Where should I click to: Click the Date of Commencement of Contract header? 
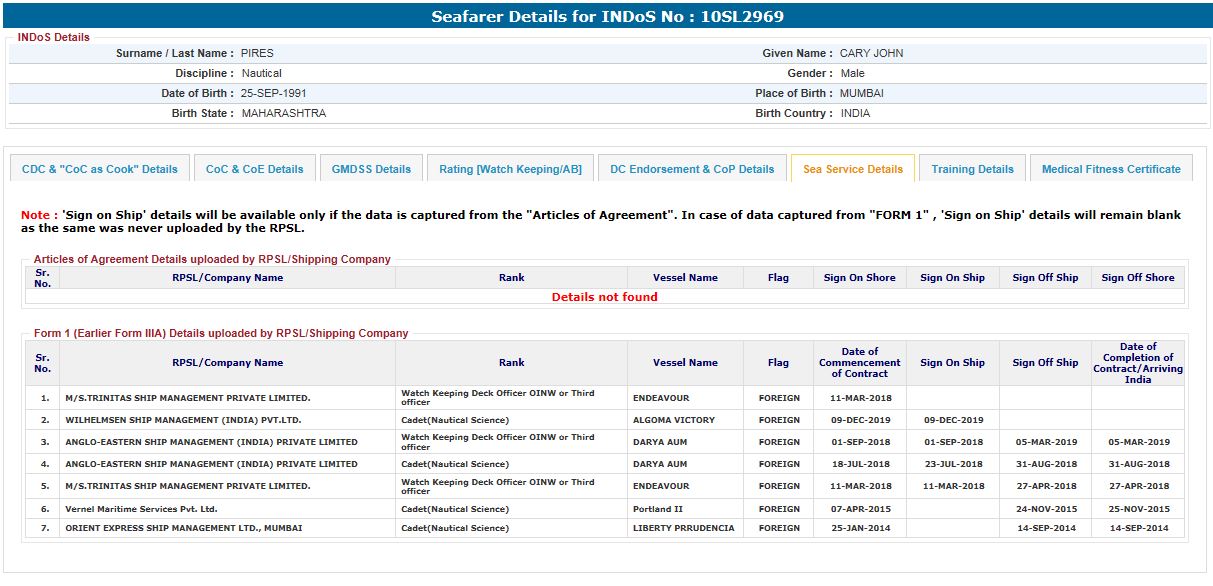click(859, 363)
